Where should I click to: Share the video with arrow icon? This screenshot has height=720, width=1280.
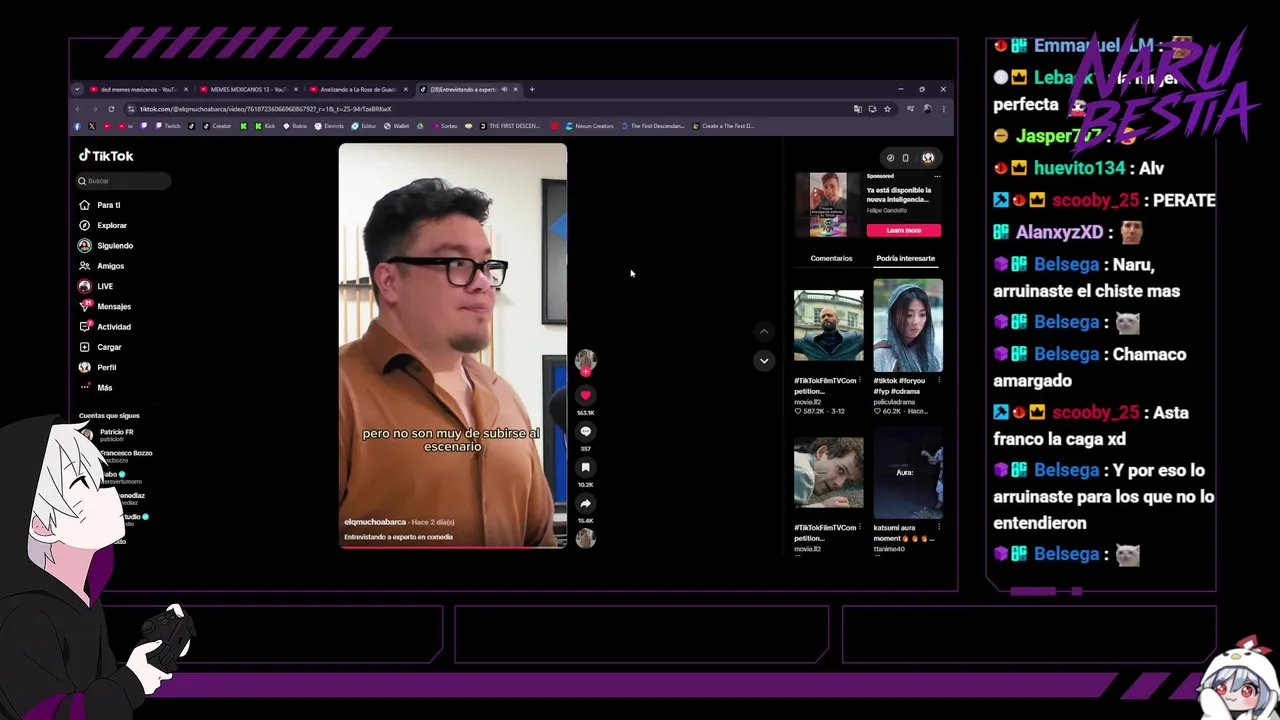(586, 504)
